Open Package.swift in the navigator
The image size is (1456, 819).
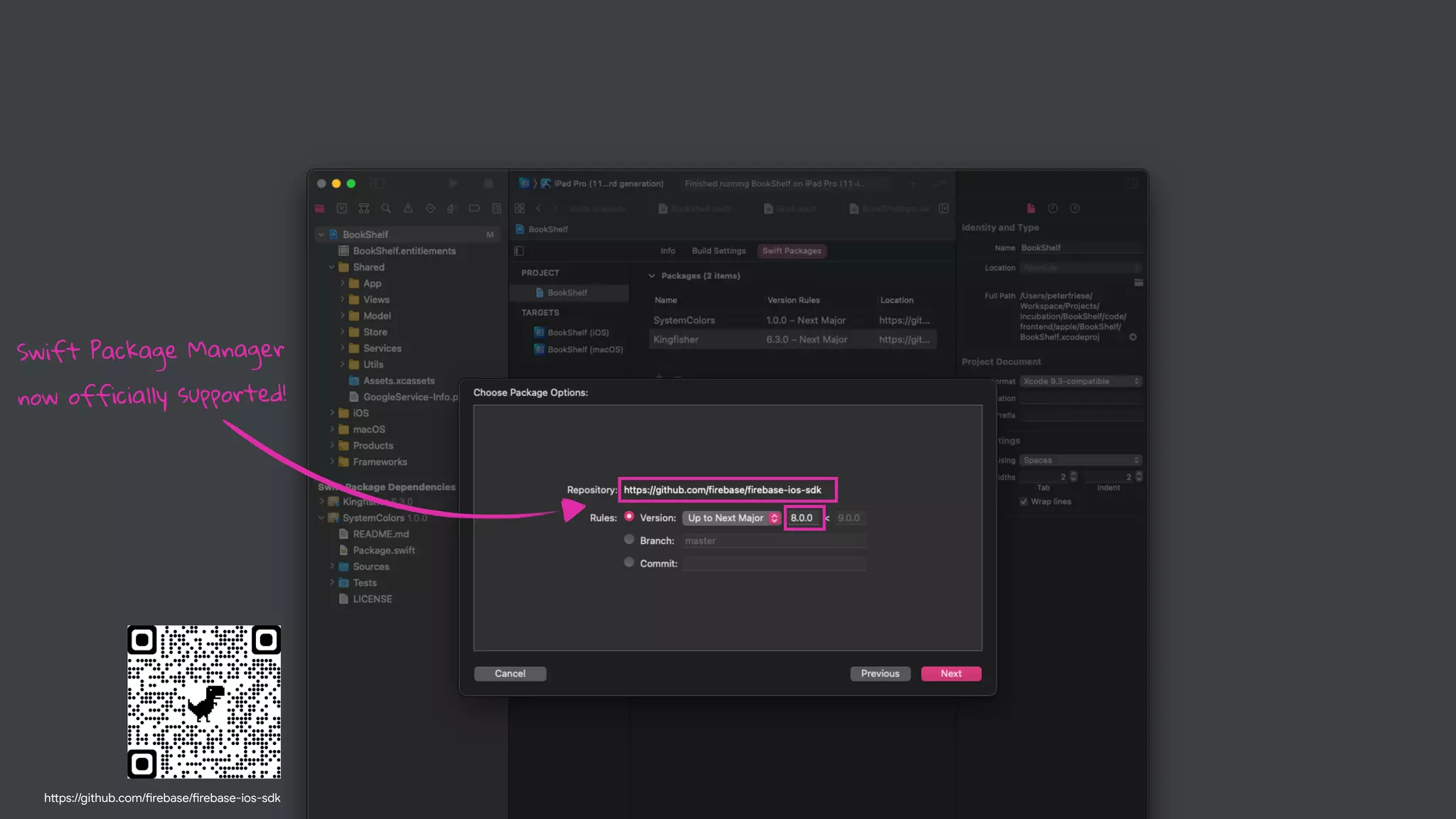(x=377, y=550)
